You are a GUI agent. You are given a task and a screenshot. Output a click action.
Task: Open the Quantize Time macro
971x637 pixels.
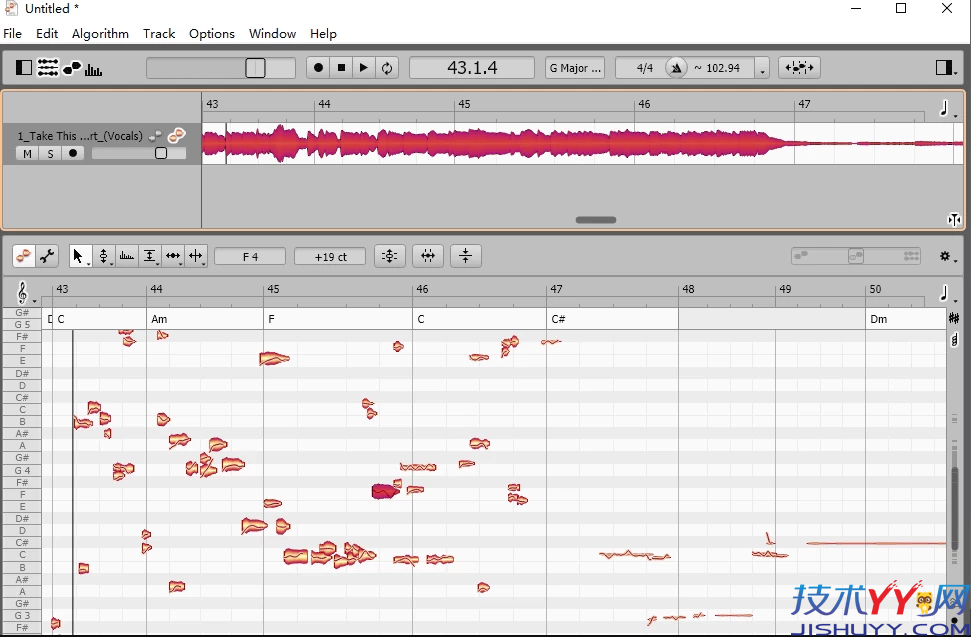coord(427,256)
